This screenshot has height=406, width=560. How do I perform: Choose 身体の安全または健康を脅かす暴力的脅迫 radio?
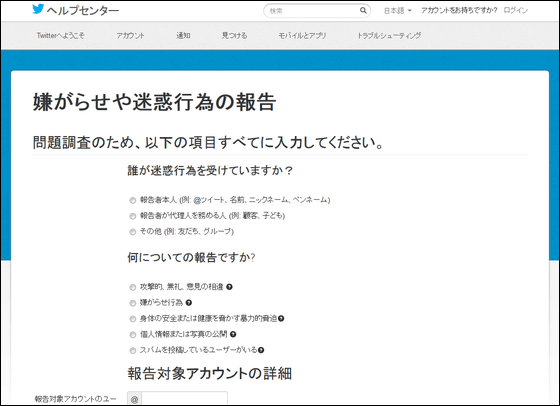point(133,319)
